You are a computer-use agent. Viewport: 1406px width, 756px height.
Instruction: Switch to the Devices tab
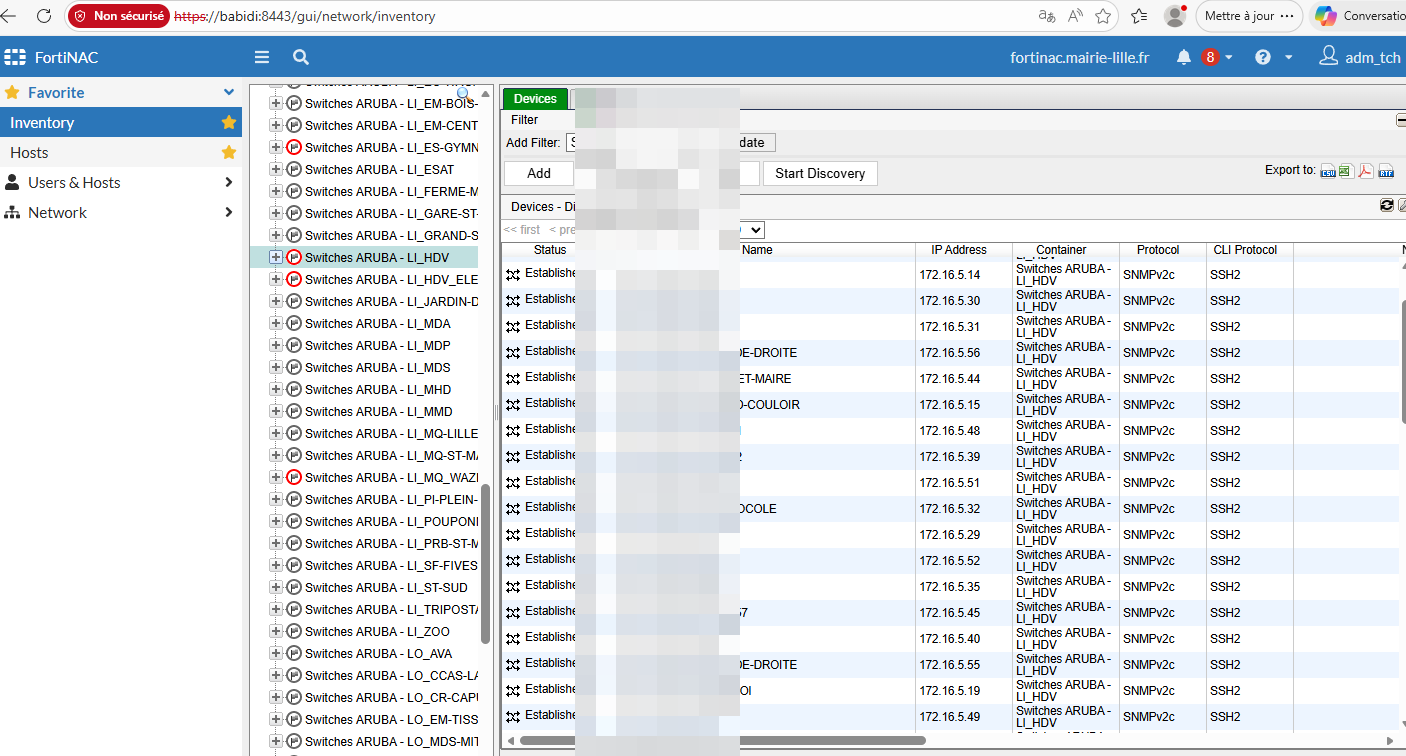point(535,99)
